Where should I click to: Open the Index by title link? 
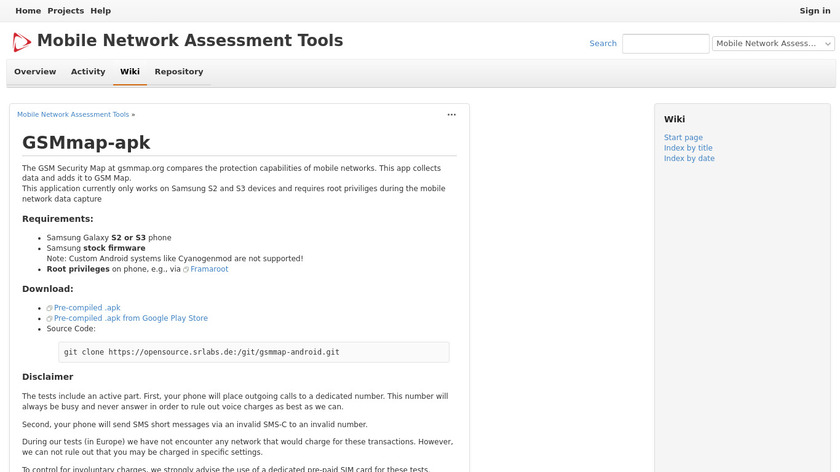[688, 148]
